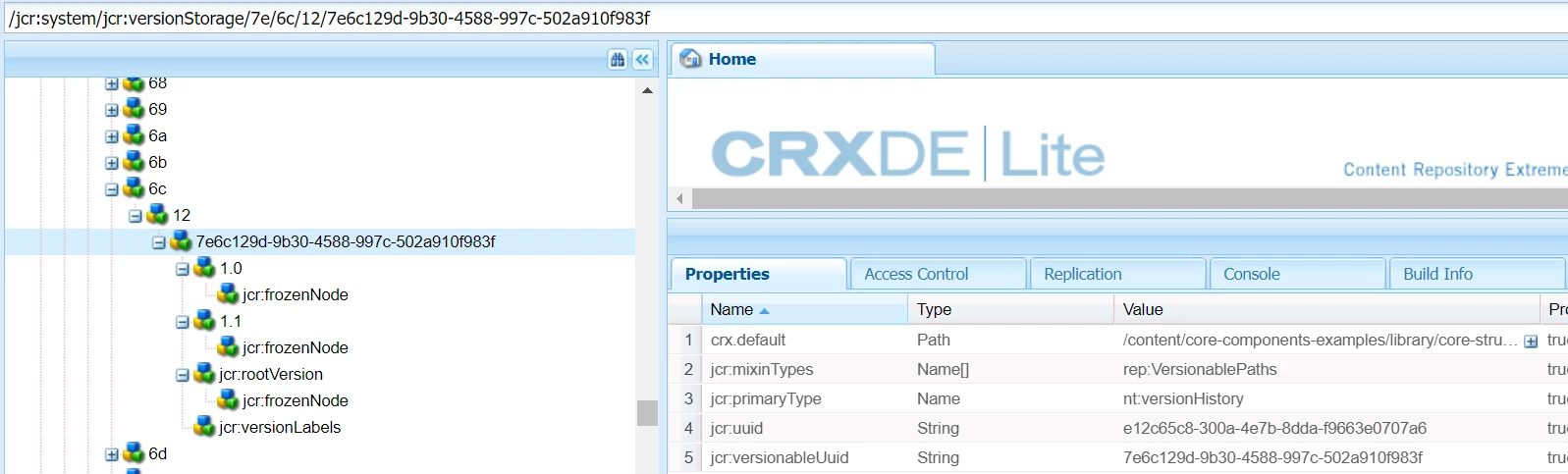Click the tree panel vertical scrollbar thumb

click(x=647, y=413)
